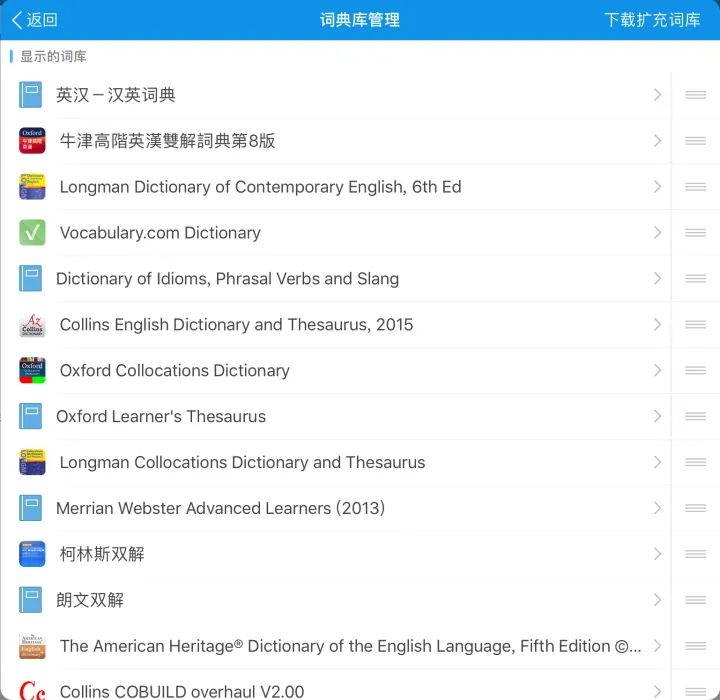Select the 柯林斯双解 entry text
Image resolution: width=720 pixels, height=700 pixels.
pyautogui.click(x=102, y=554)
